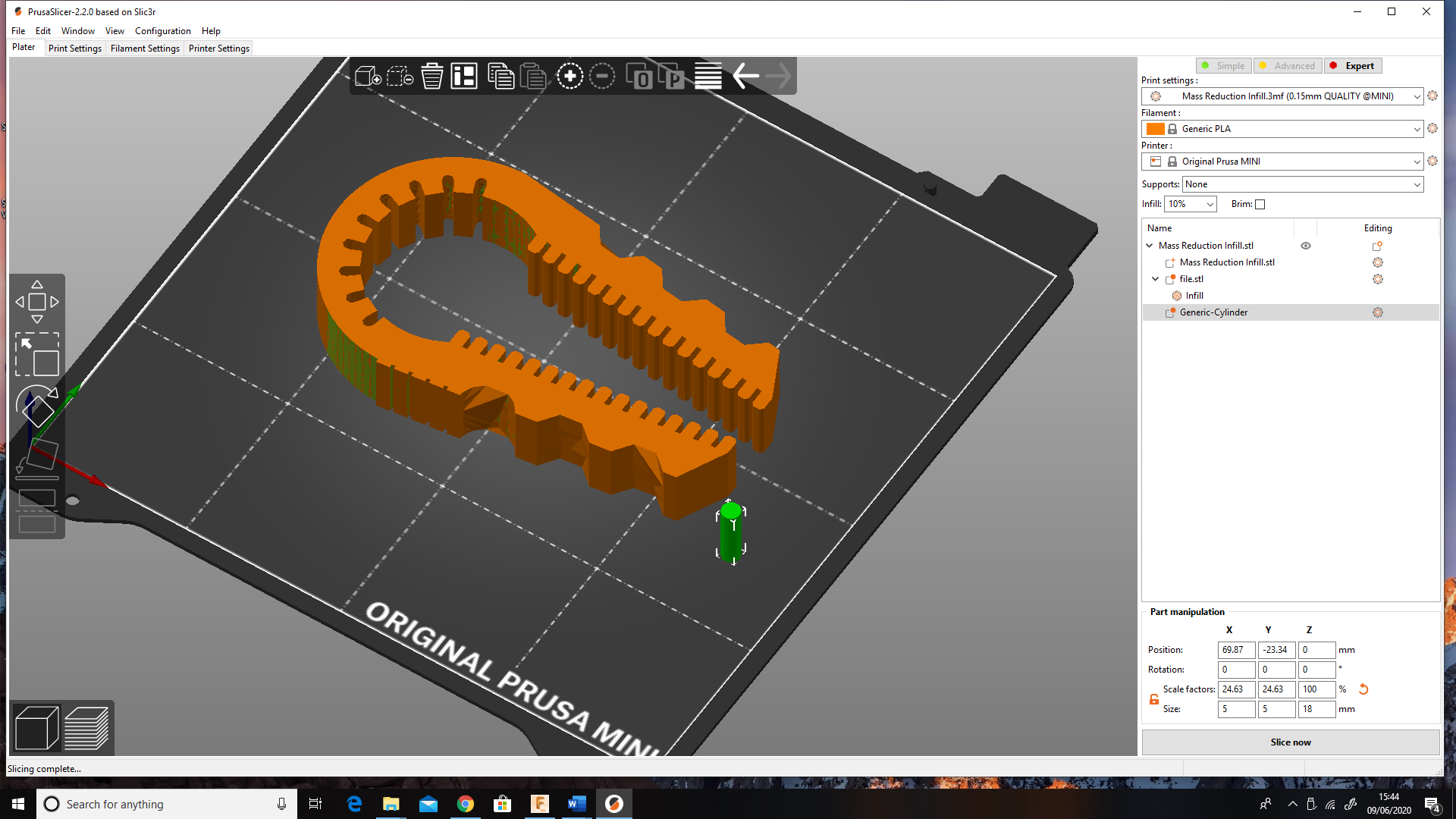Click the Delete all trash can icon

[432, 76]
